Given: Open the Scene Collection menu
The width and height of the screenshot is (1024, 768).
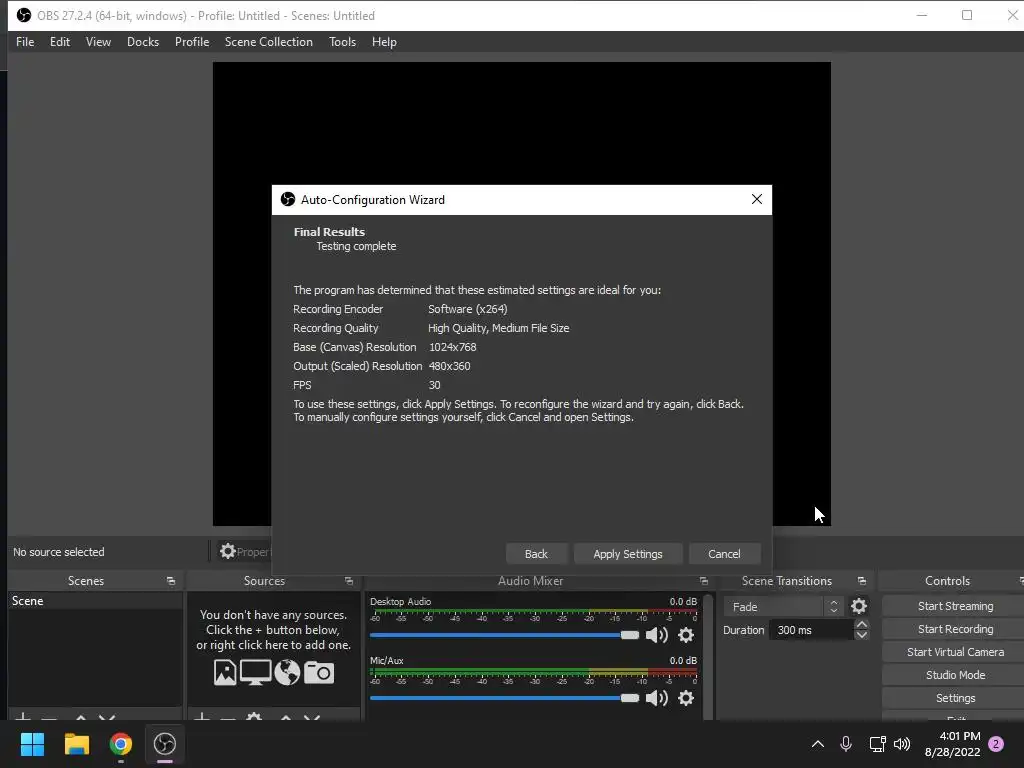Looking at the screenshot, I should pos(268,42).
